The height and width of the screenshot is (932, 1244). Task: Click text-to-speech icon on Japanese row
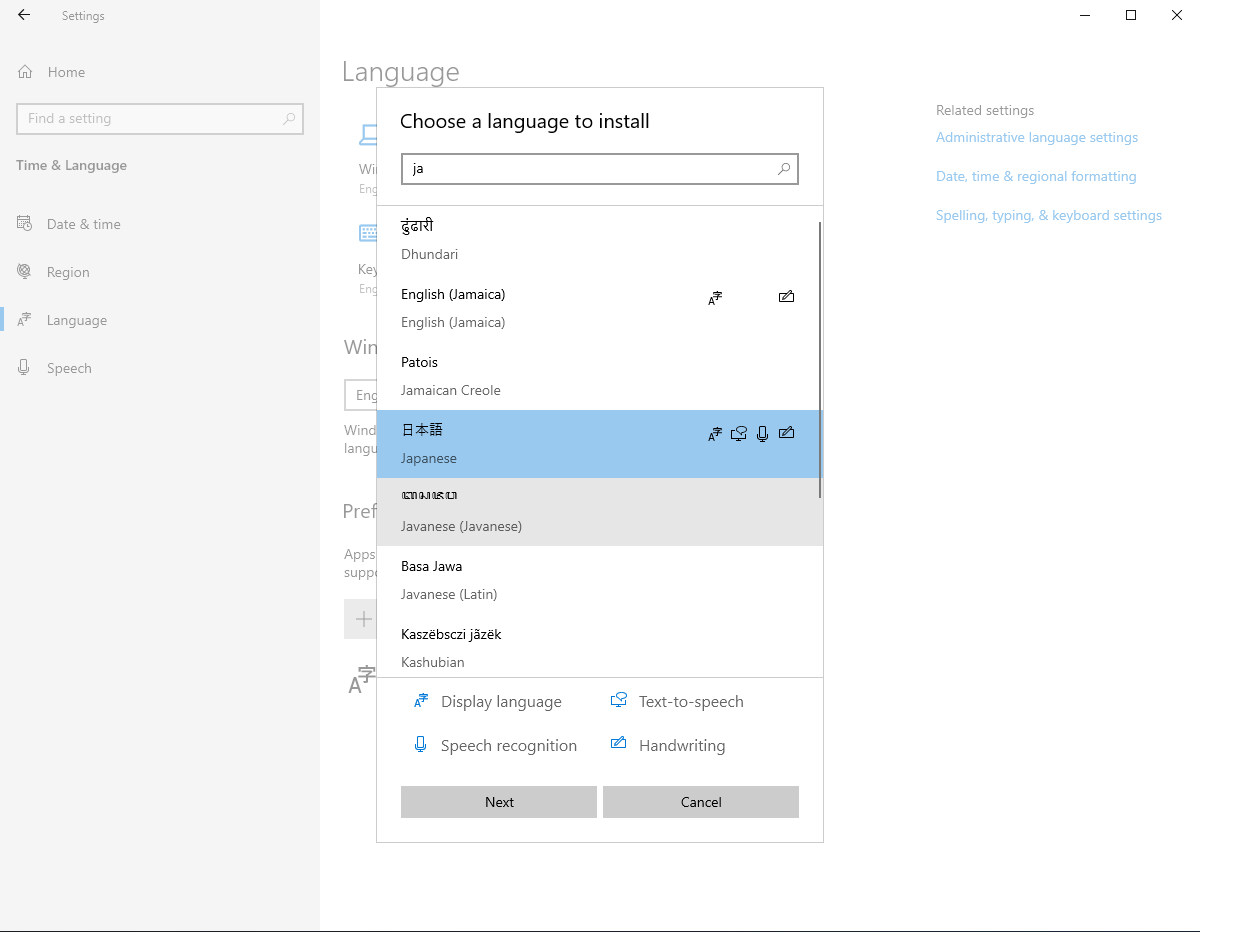pos(739,433)
